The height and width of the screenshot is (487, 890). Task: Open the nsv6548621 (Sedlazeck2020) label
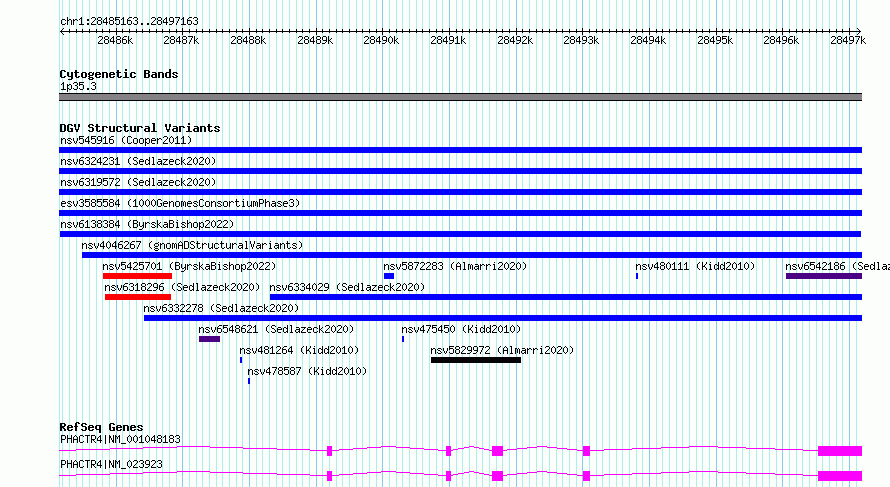pyautogui.click(x=276, y=329)
